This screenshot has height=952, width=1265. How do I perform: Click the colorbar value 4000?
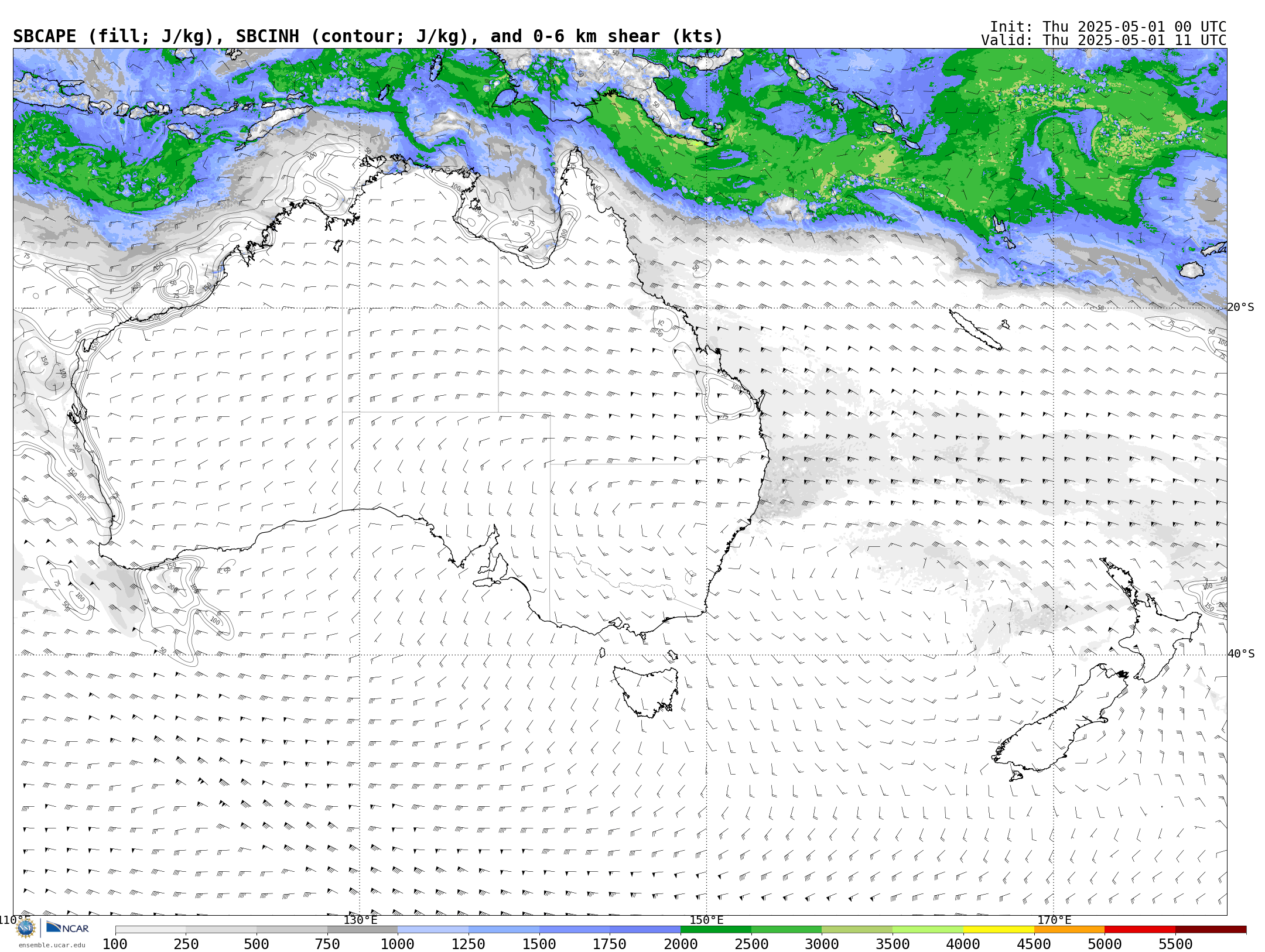pos(963,944)
